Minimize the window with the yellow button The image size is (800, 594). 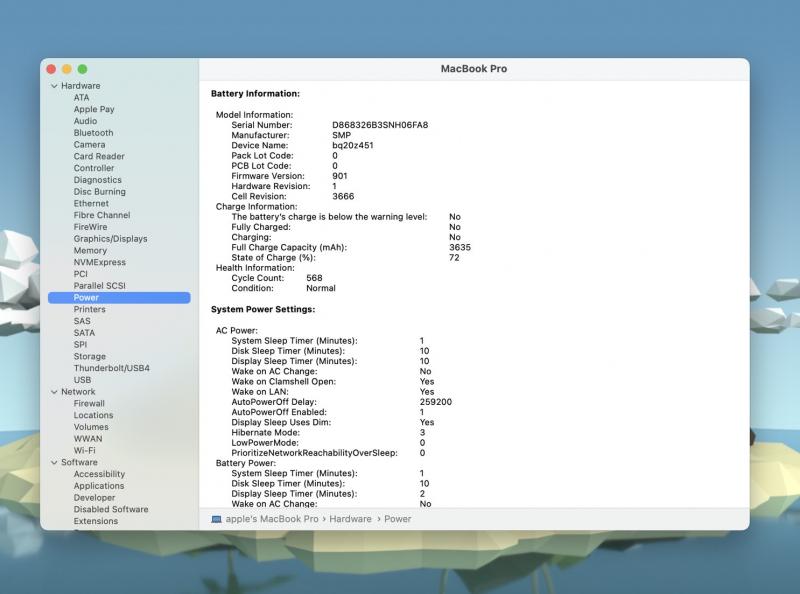(x=67, y=69)
